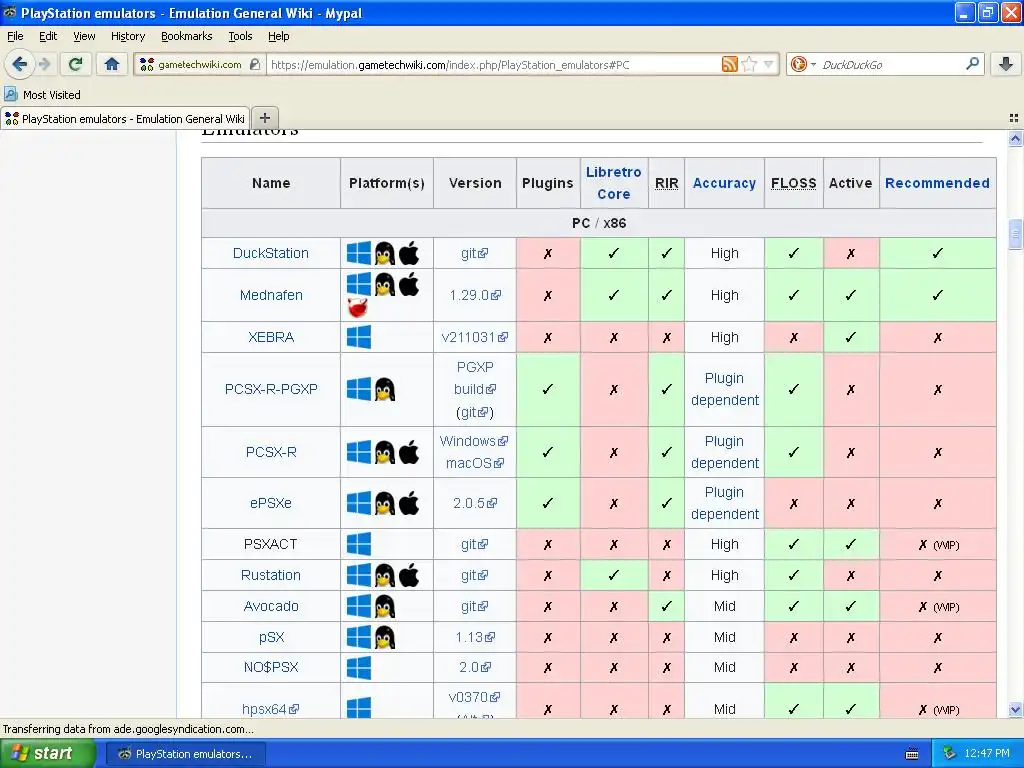Open the History menu
1024x768 pixels.
tap(127, 36)
